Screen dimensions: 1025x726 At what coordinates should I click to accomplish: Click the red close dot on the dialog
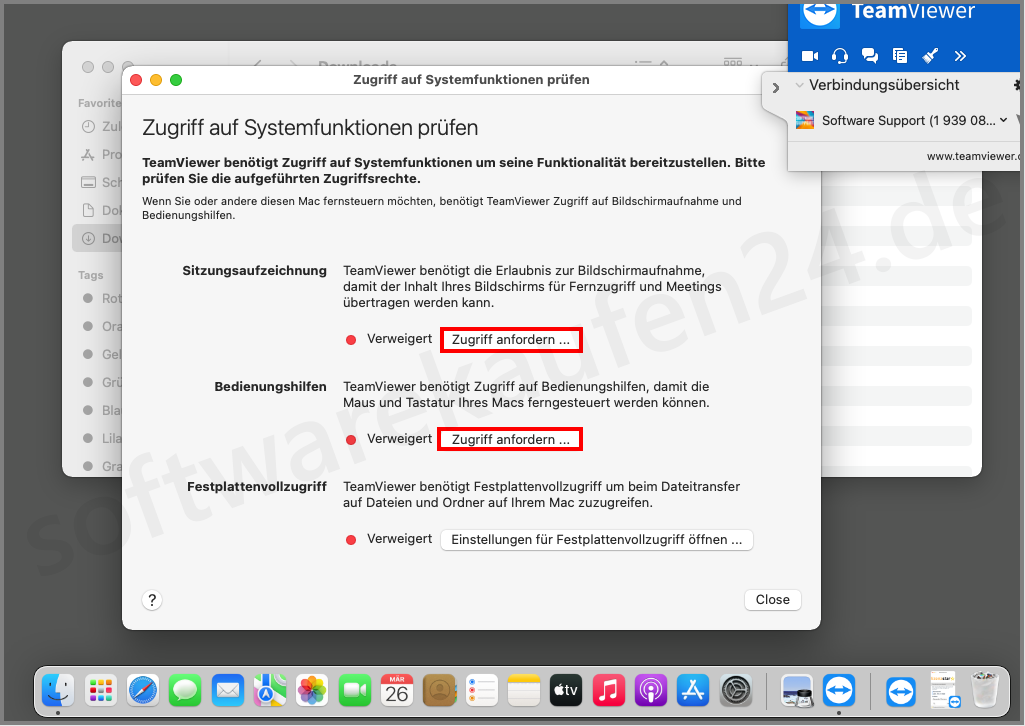pyautogui.click(x=136, y=80)
